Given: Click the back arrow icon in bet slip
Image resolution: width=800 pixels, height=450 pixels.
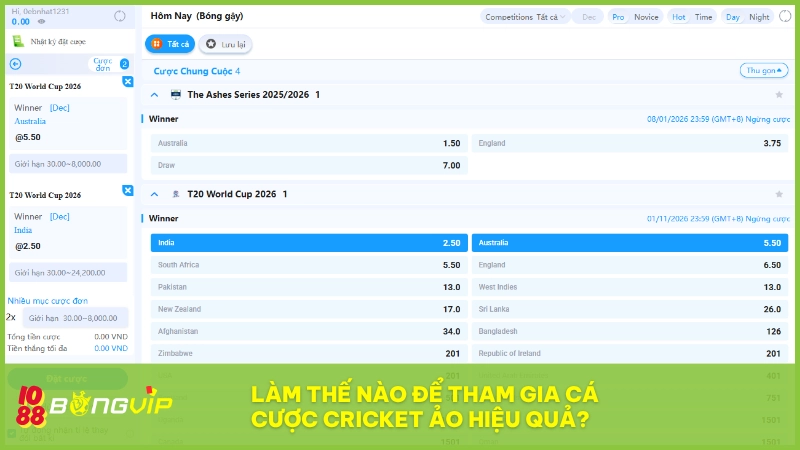Looking at the screenshot, I should (x=15, y=64).
